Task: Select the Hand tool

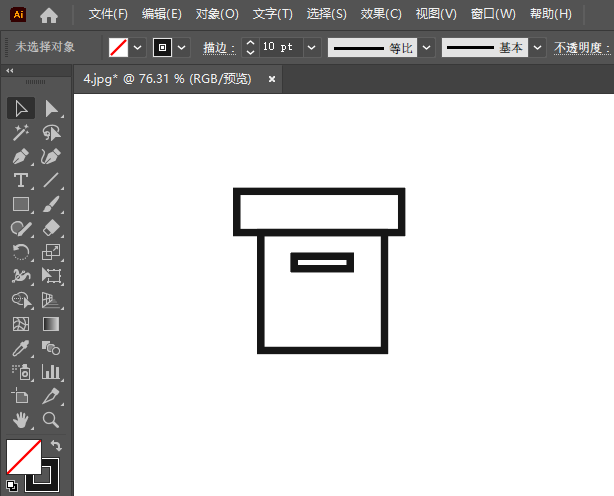Action: 21,420
